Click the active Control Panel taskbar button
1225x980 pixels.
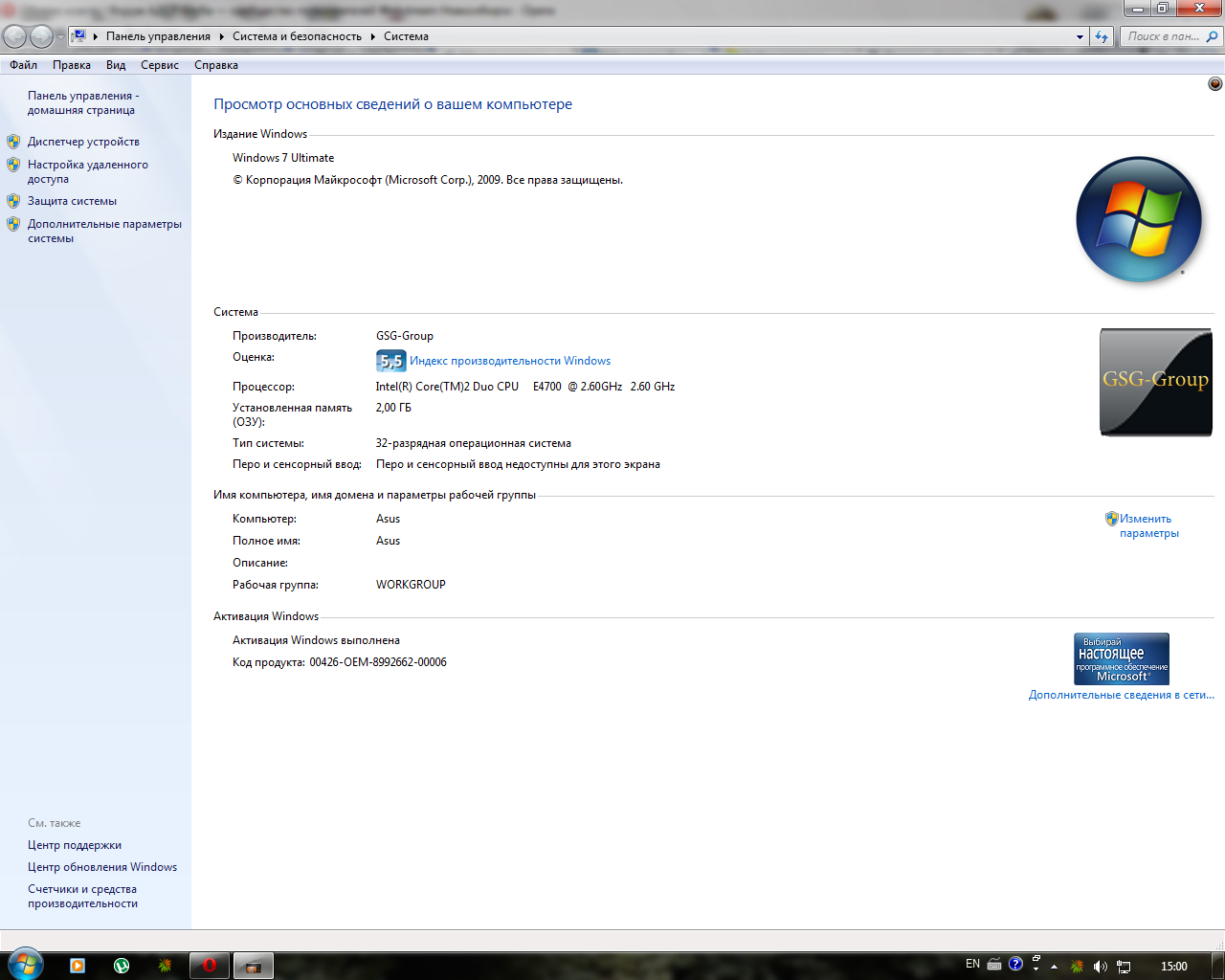click(253, 966)
